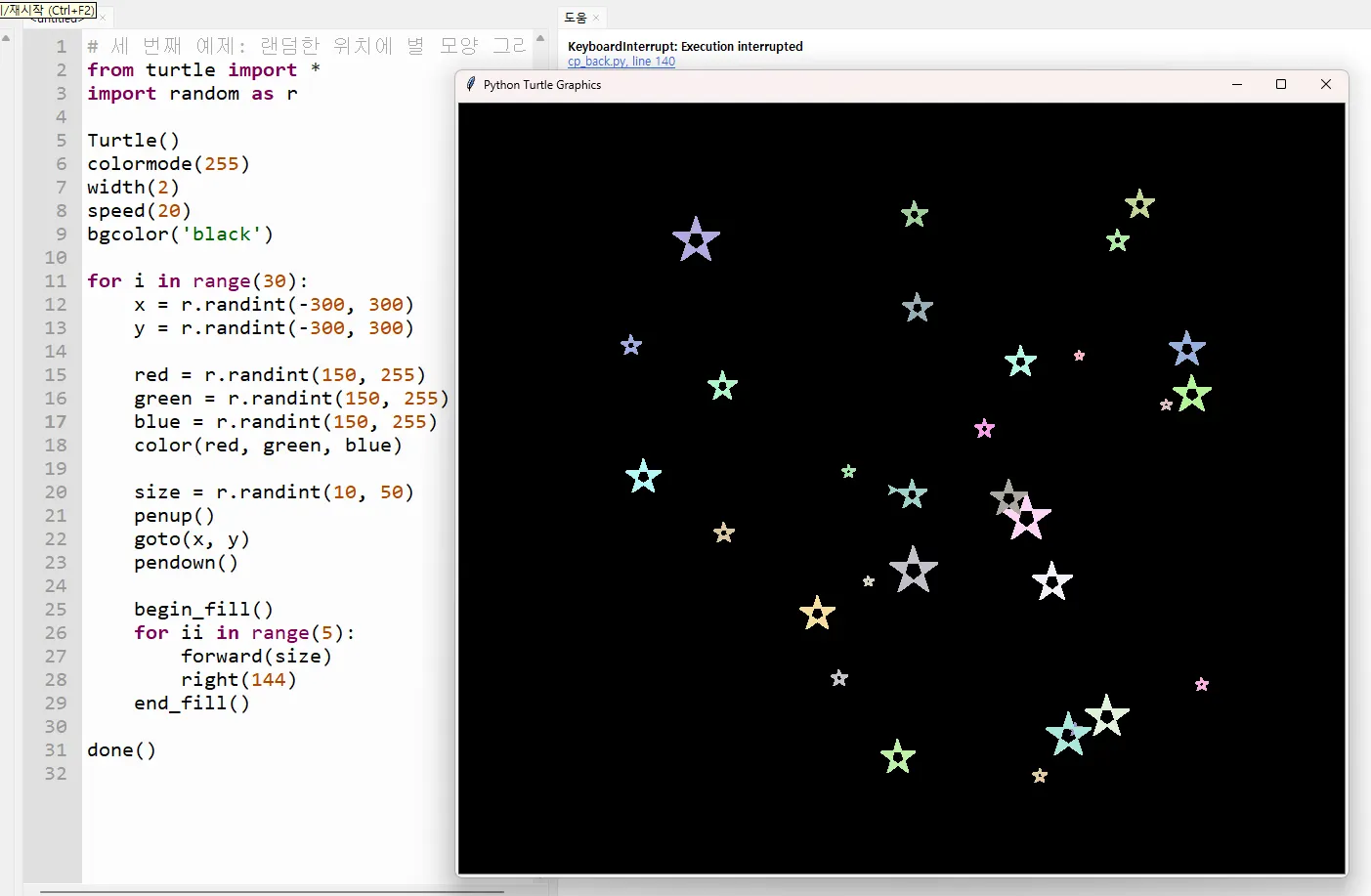Click the line 'from turtle import *'
The height and width of the screenshot is (896, 1371).
pos(203,69)
